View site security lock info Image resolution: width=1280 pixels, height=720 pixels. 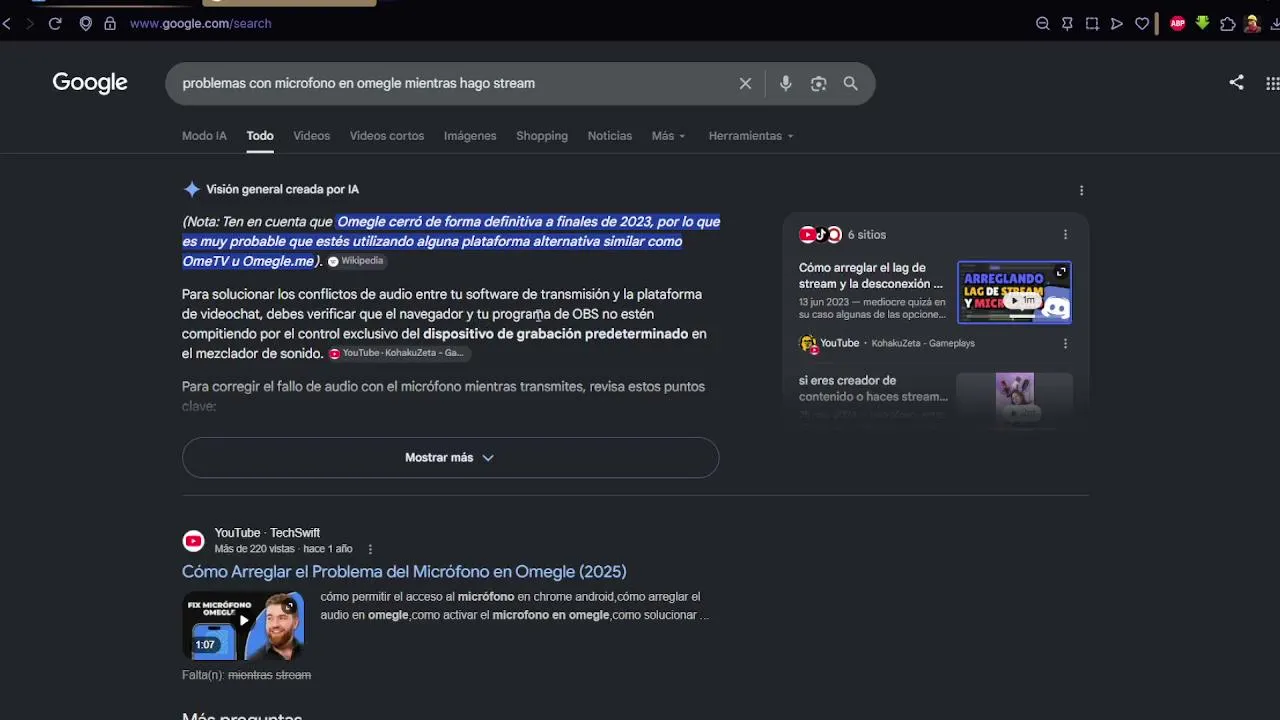coord(110,23)
